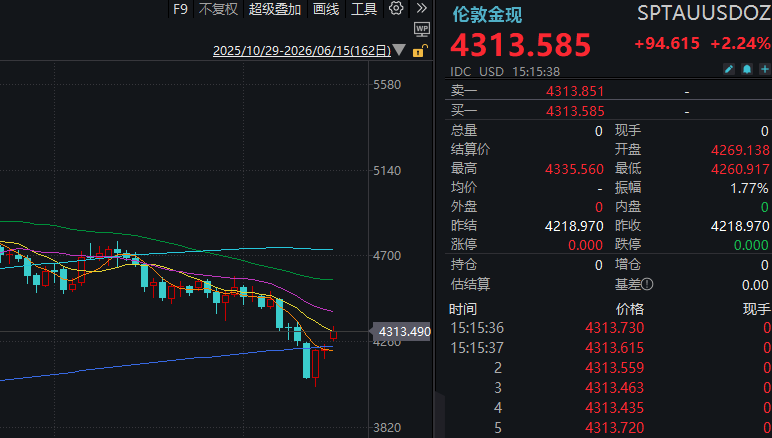
Task: Open the 画线 drawing tools
Action: click(326, 9)
